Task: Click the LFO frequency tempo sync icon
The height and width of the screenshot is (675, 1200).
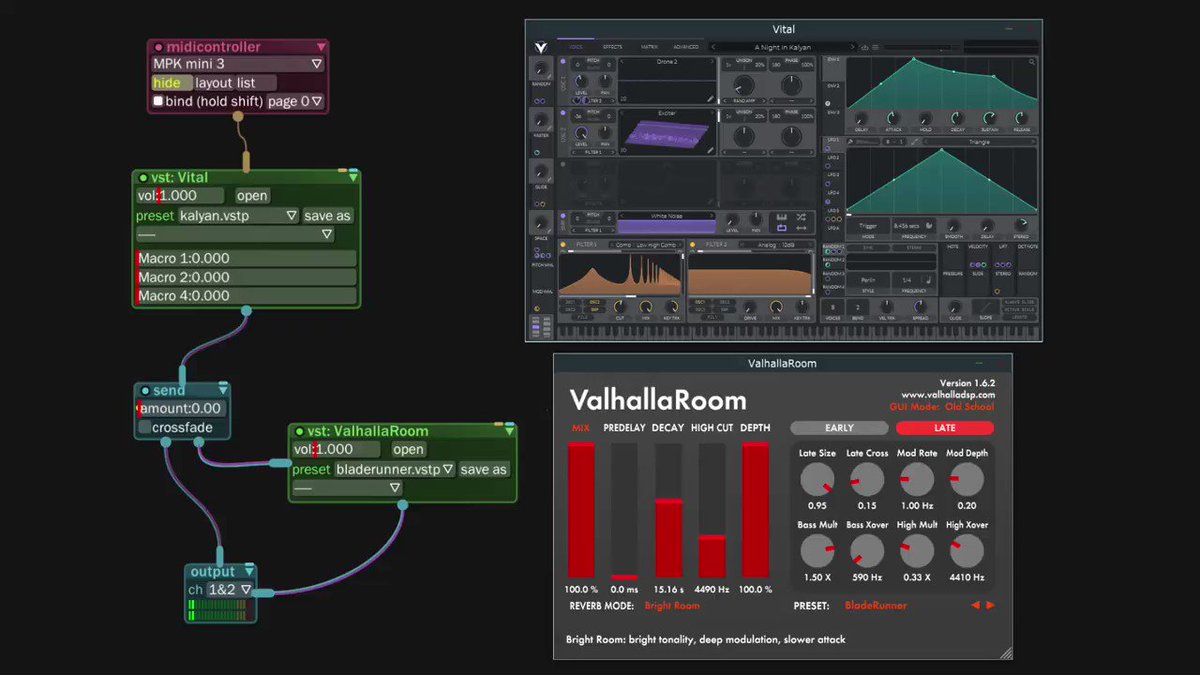Action: point(929,225)
